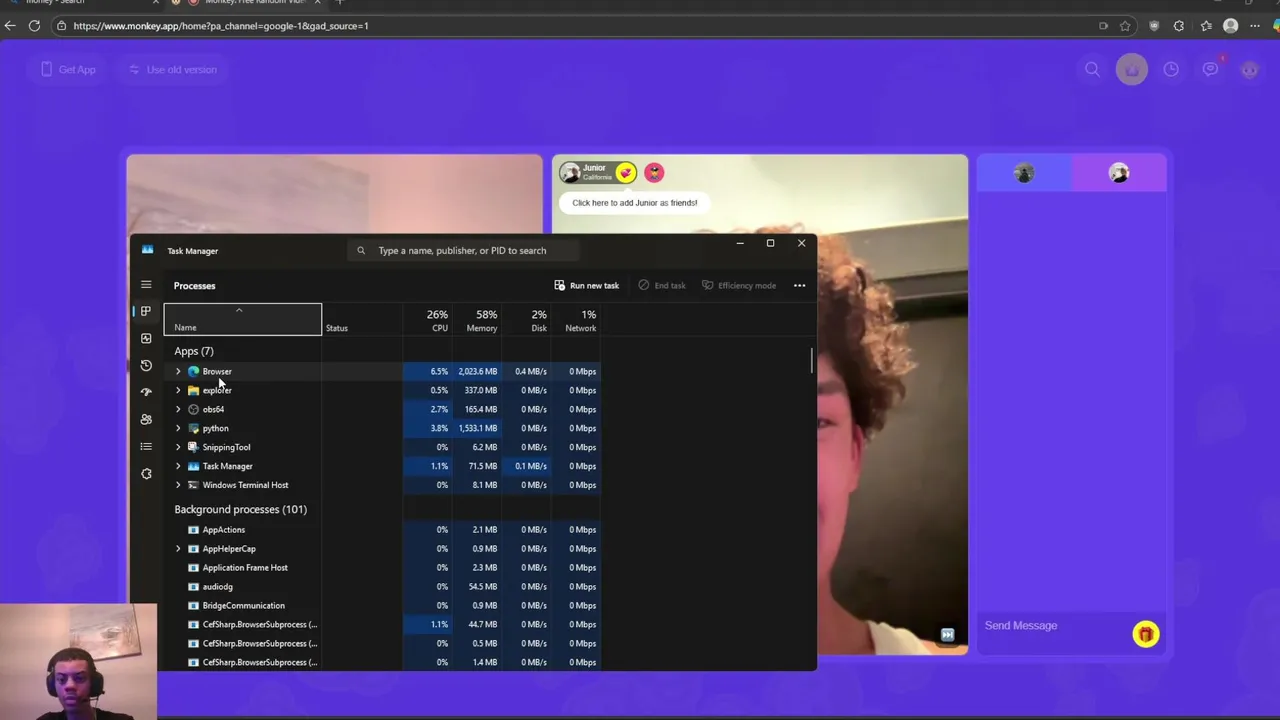
Task: Open Details page in Task Manager sidebar
Action: click(146, 446)
